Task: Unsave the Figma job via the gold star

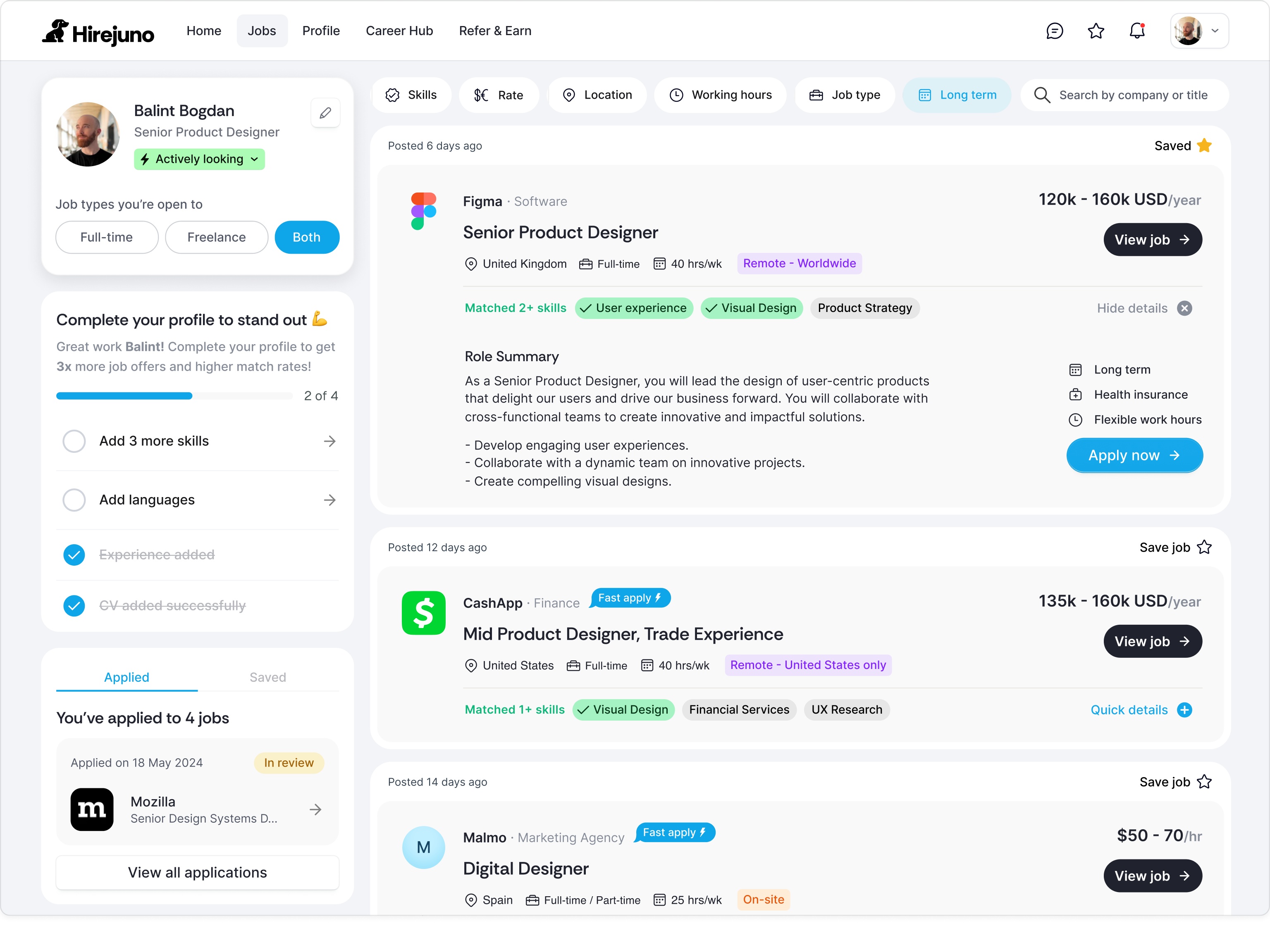Action: click(1205, 146)
